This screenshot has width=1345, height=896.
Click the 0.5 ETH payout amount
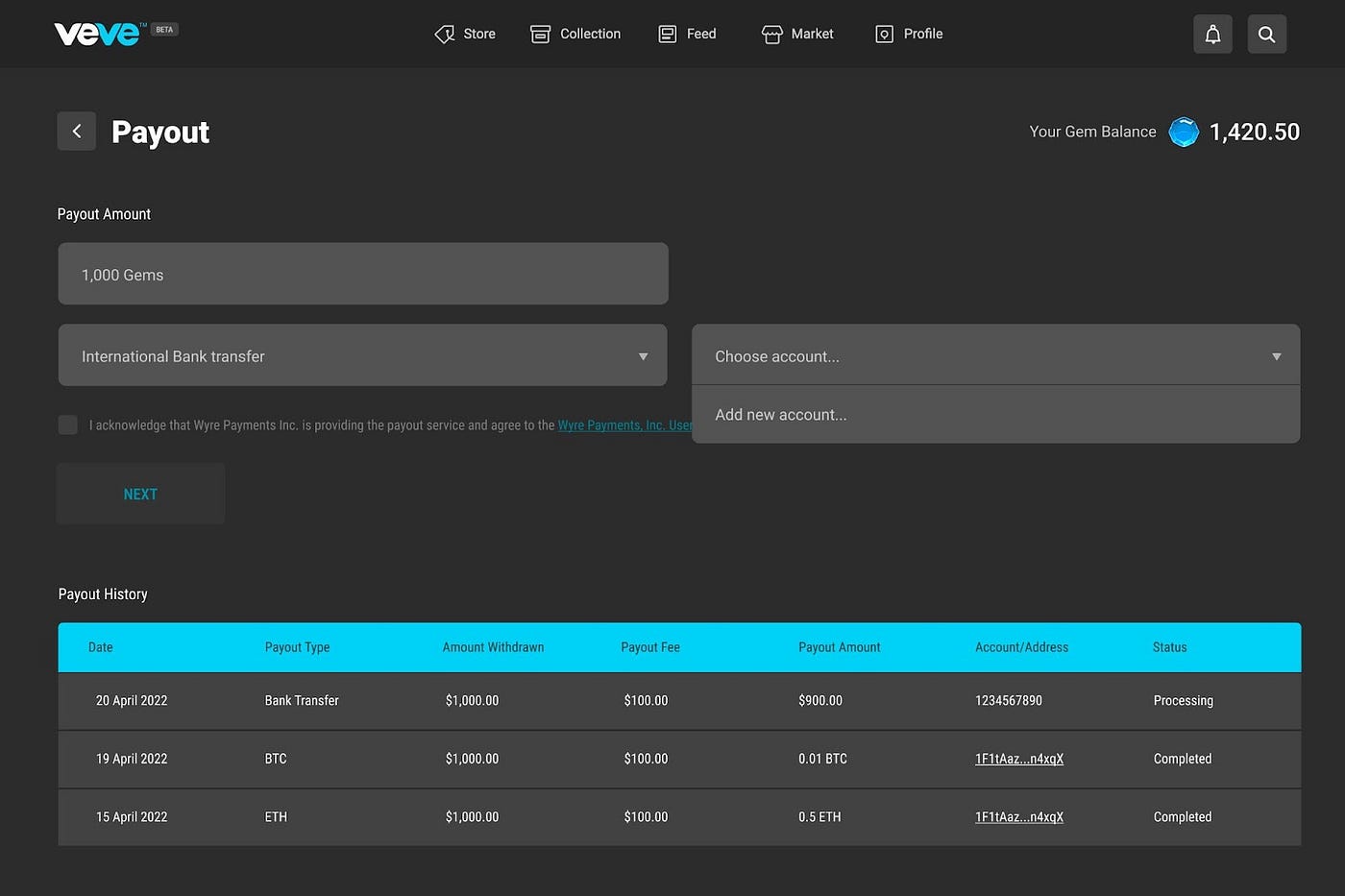819,817
